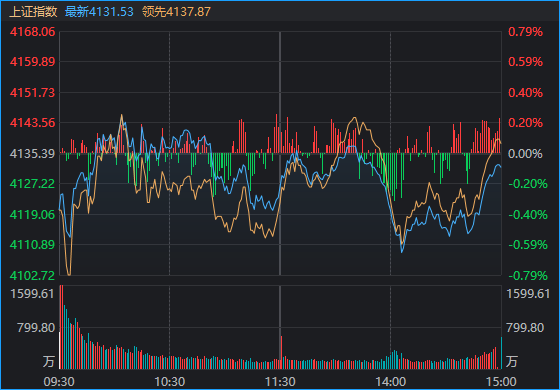Click the 4151.73 price axis label

(x=33, y=92)
